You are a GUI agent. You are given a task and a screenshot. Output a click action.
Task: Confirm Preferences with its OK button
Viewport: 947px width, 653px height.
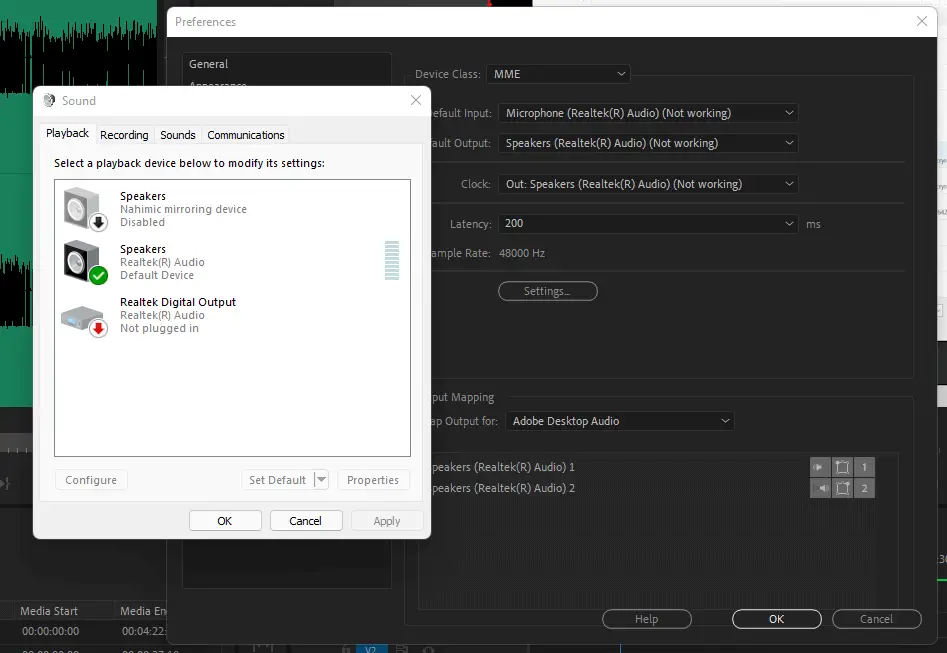coord(777,619)
